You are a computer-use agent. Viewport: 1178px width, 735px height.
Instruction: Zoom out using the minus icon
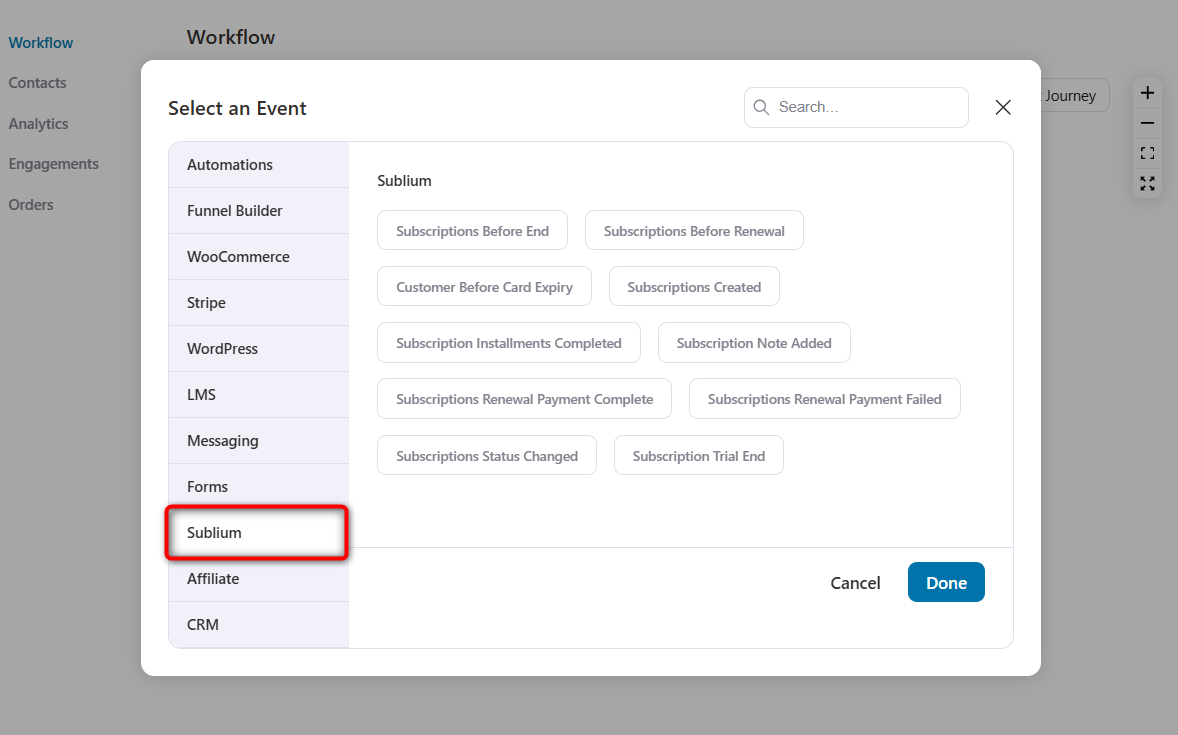pos(1147,122)
